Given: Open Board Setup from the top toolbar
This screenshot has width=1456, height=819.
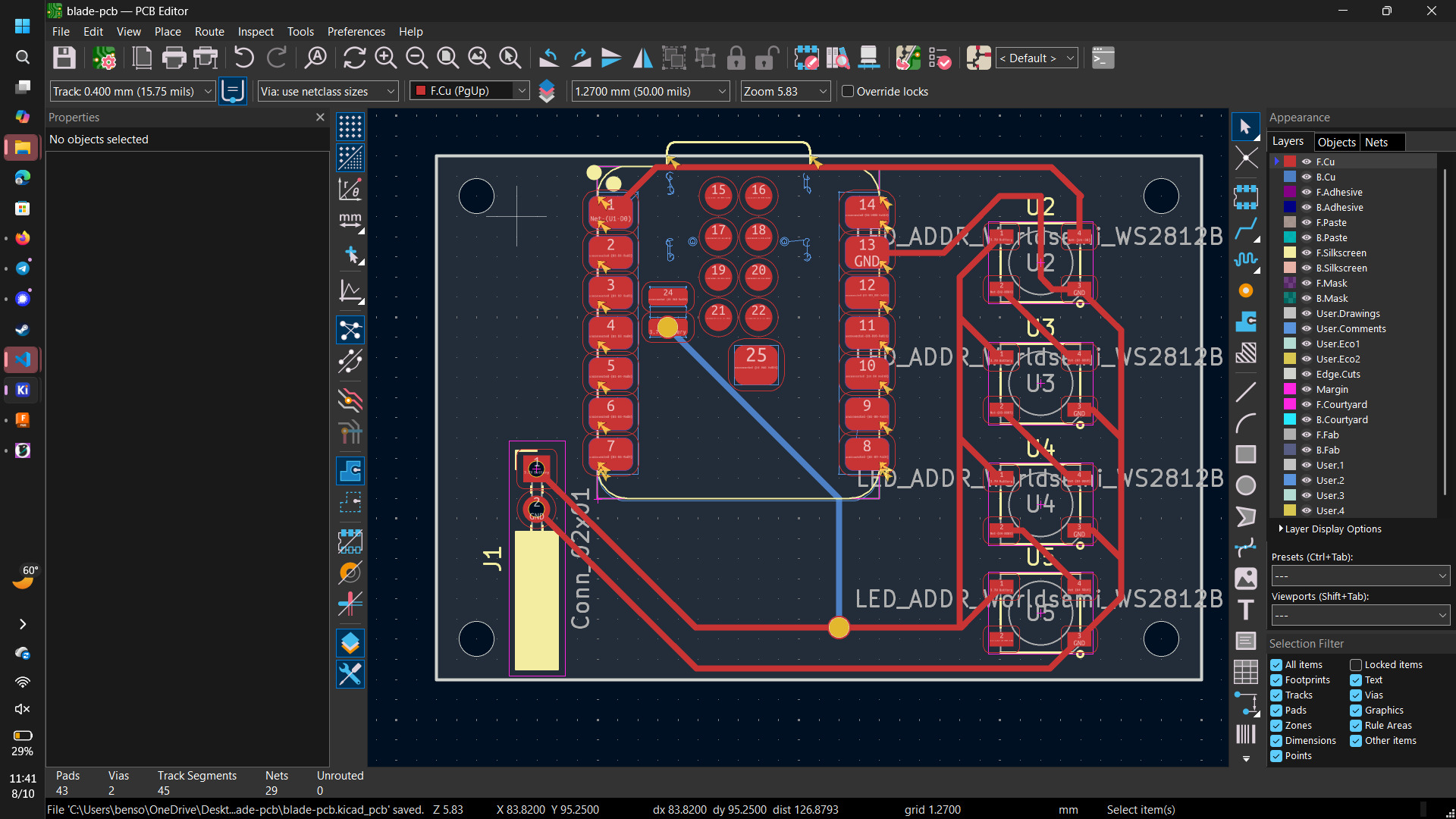Looking at the screenshot, I should click(x=104, y=58).
